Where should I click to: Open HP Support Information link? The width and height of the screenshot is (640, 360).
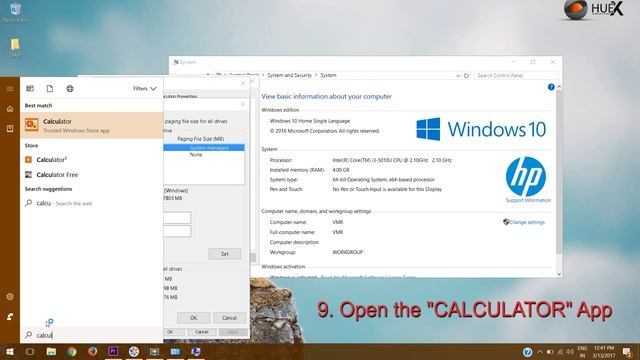[x=528, y=200]
